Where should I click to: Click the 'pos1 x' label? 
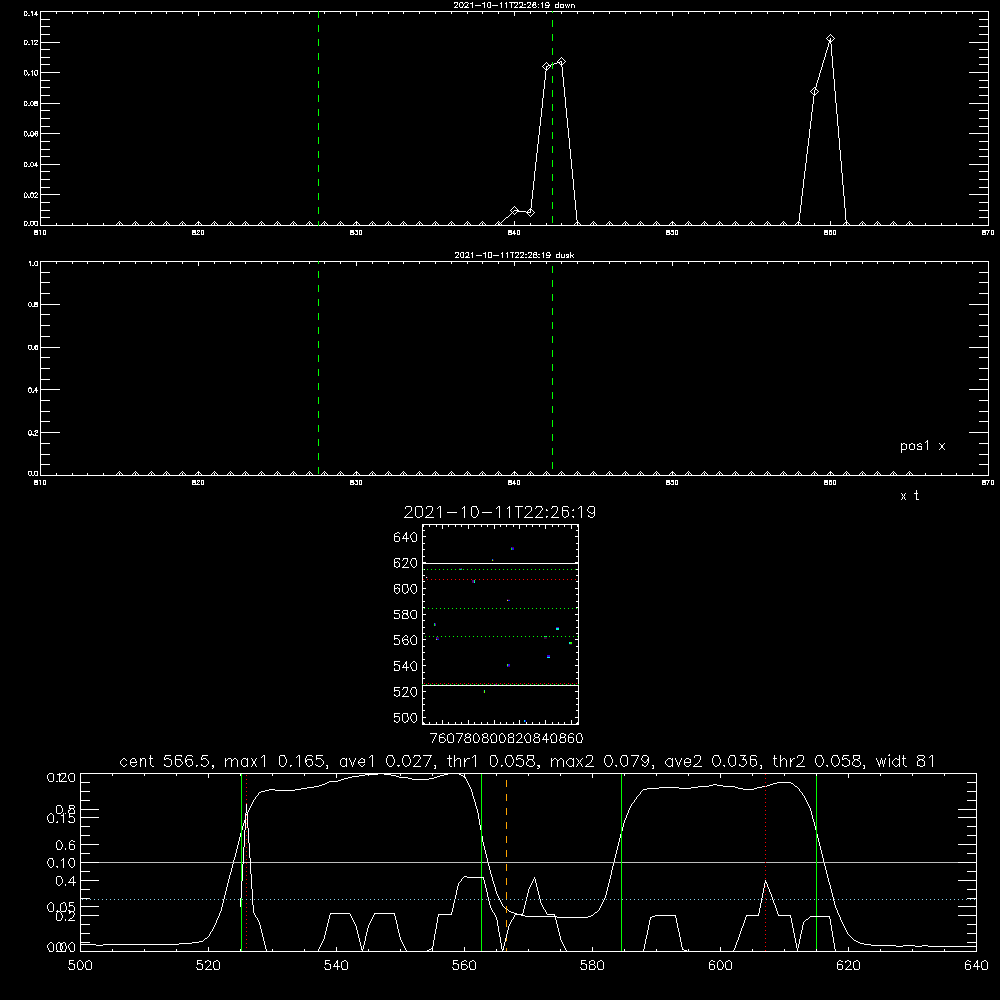click(922, 446)
